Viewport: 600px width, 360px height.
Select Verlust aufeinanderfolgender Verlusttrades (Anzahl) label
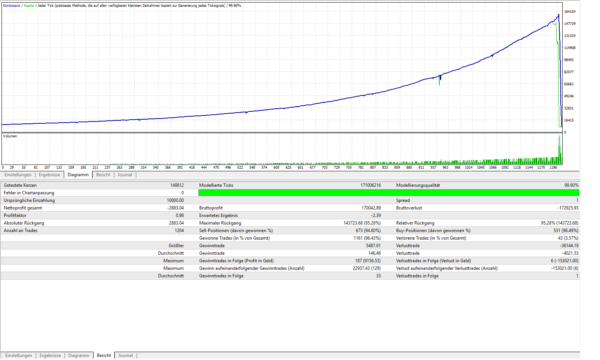click(447, 268)
